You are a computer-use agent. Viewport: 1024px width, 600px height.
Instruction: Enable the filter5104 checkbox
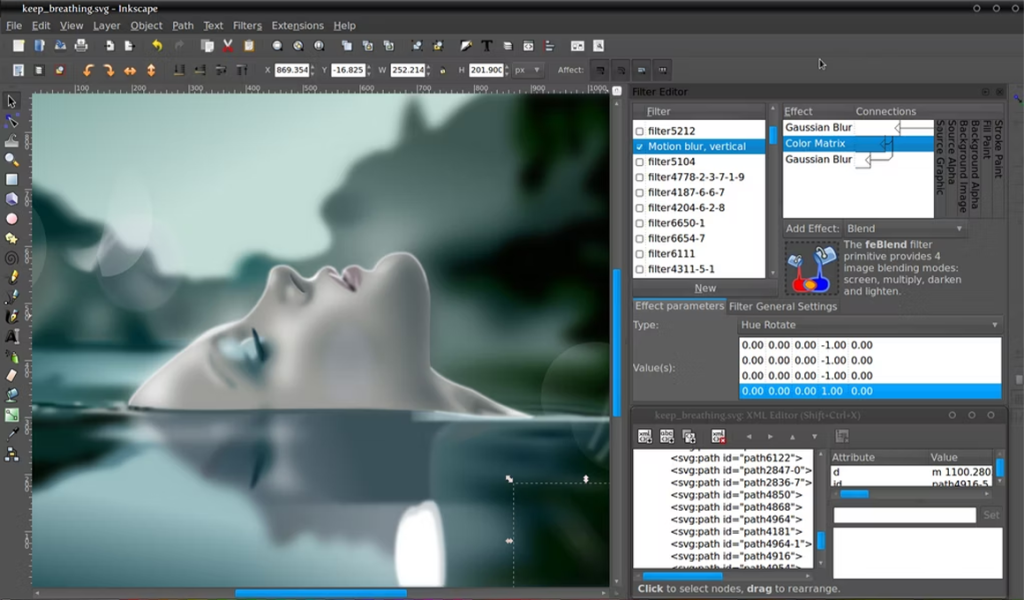pos(639,162)
